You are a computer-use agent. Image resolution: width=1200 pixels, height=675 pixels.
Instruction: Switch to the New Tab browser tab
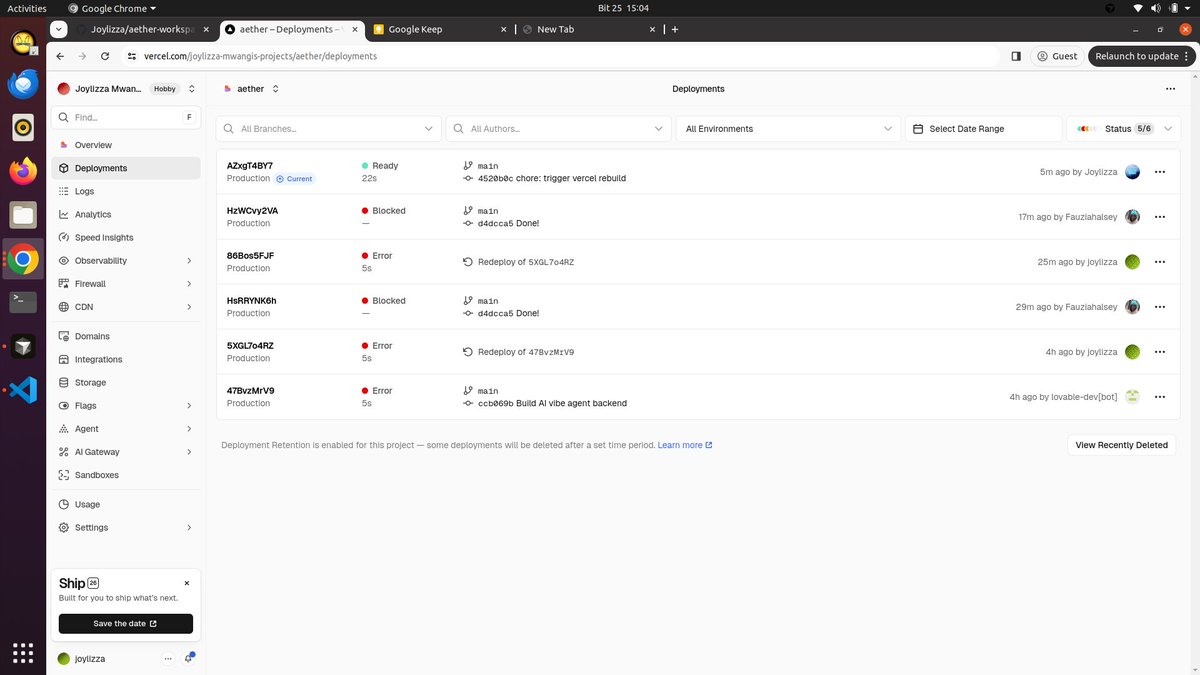coord(589,29)
